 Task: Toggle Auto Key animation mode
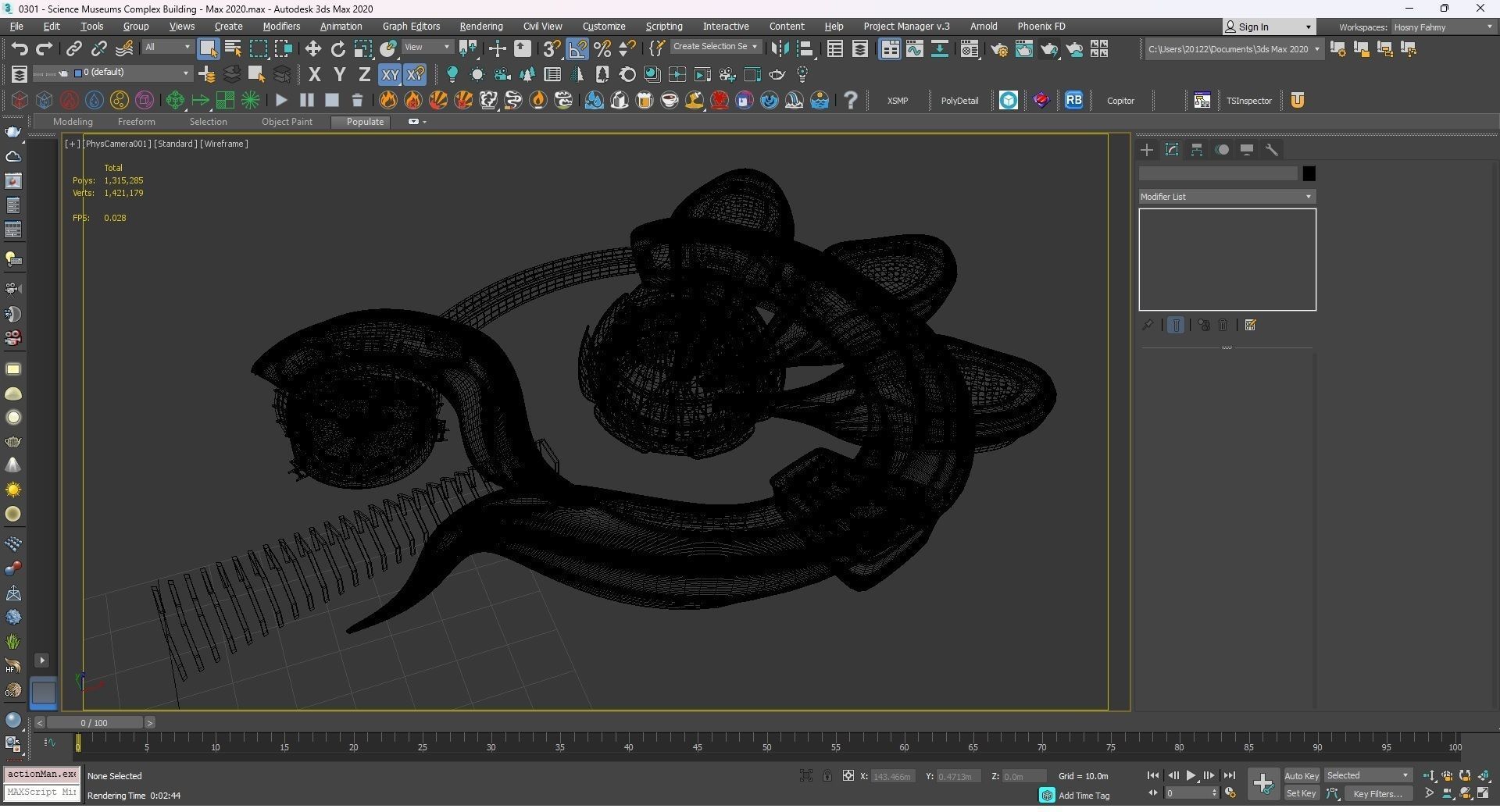click(1301, 776)
